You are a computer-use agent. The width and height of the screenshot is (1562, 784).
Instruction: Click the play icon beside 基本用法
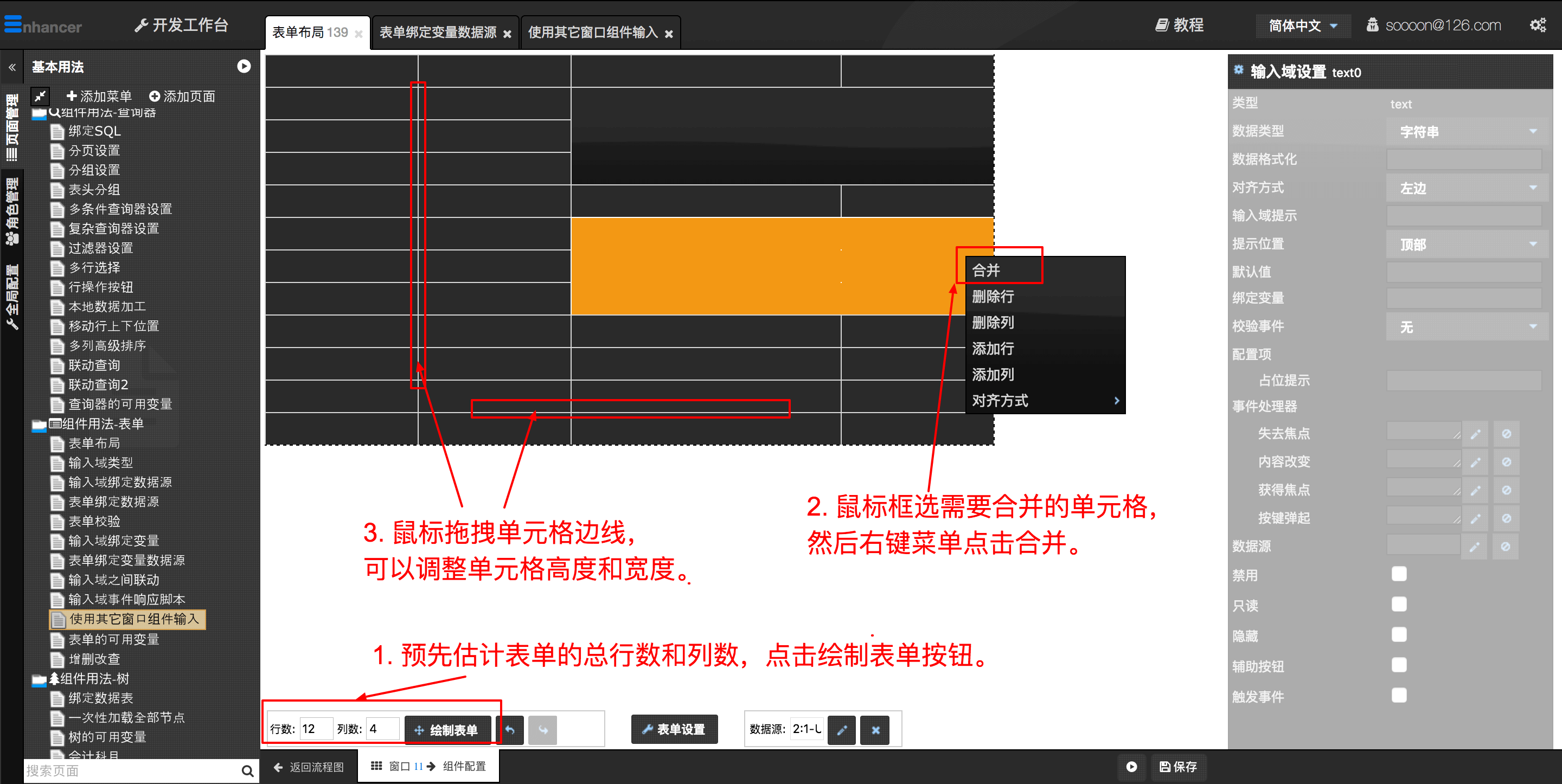click(244, 66)
